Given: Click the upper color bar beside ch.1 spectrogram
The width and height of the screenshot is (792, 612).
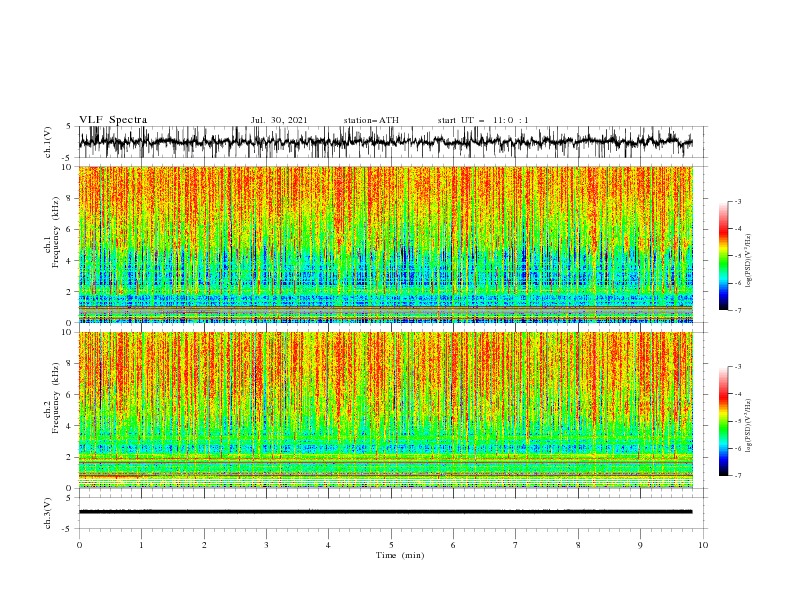Looking at the screenshot, I should 723,256.
